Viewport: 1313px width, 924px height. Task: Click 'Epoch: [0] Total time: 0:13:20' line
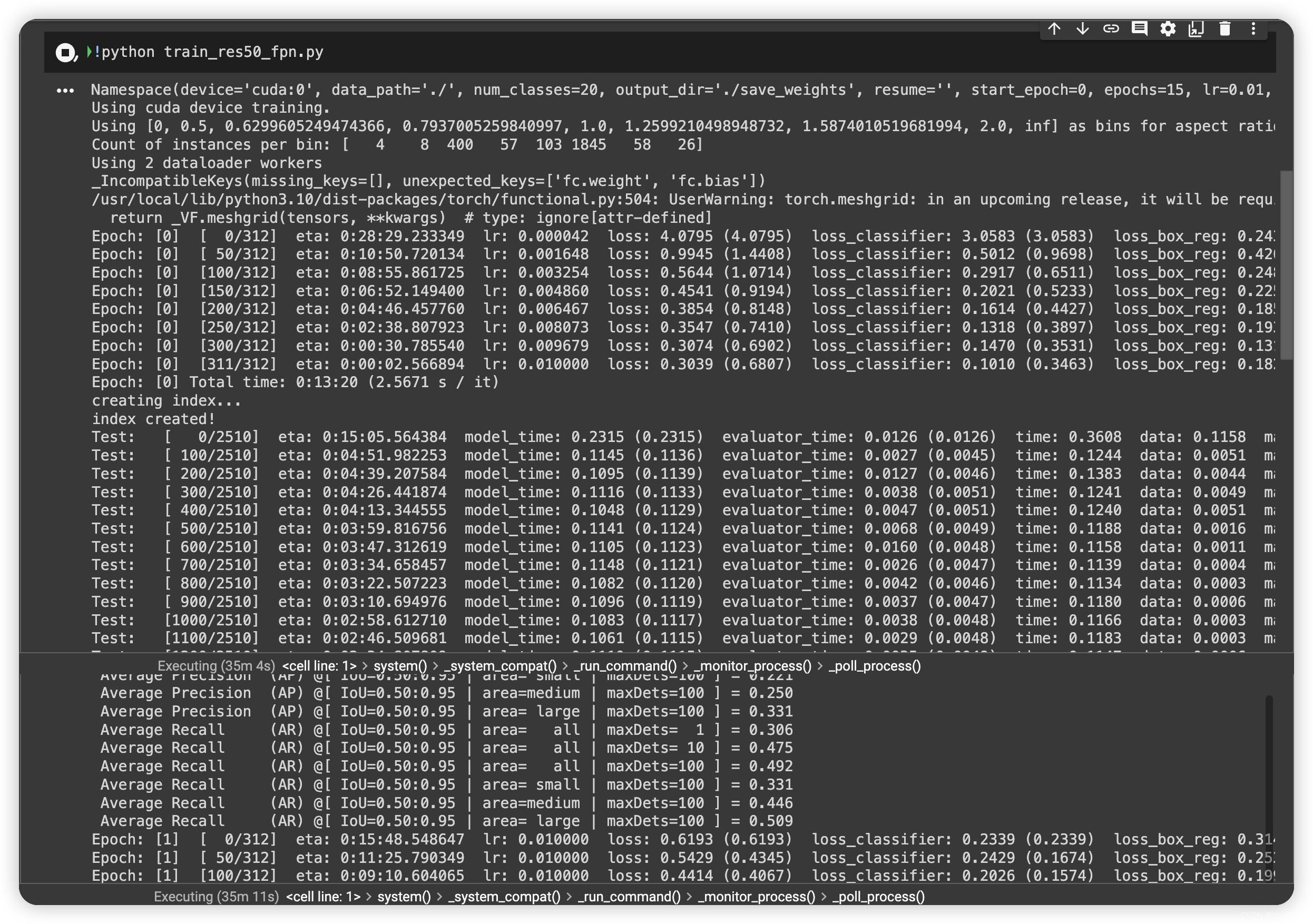point(295,382)
